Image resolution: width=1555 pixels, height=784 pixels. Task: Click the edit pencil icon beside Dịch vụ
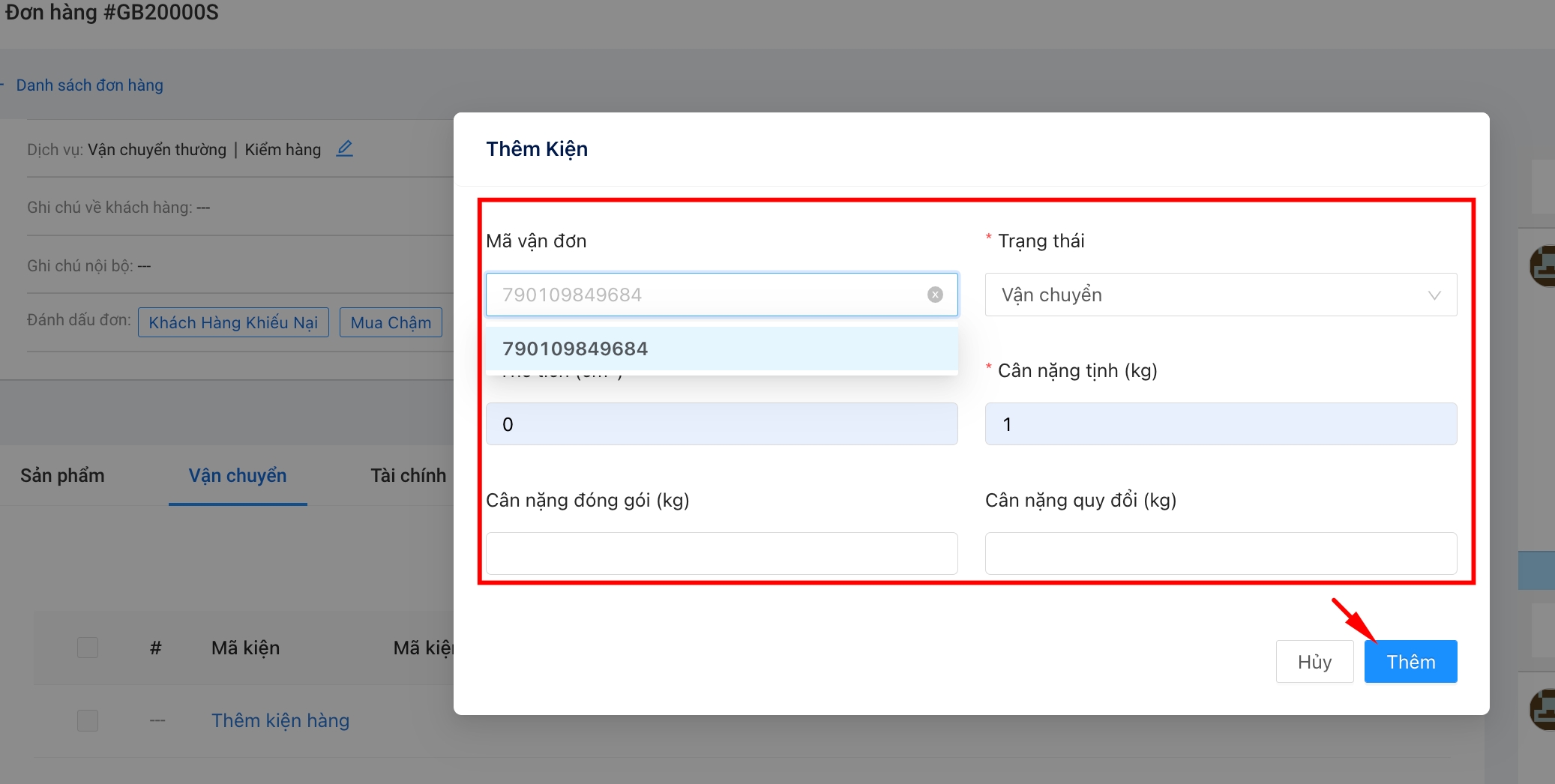[x=344, y=148]
